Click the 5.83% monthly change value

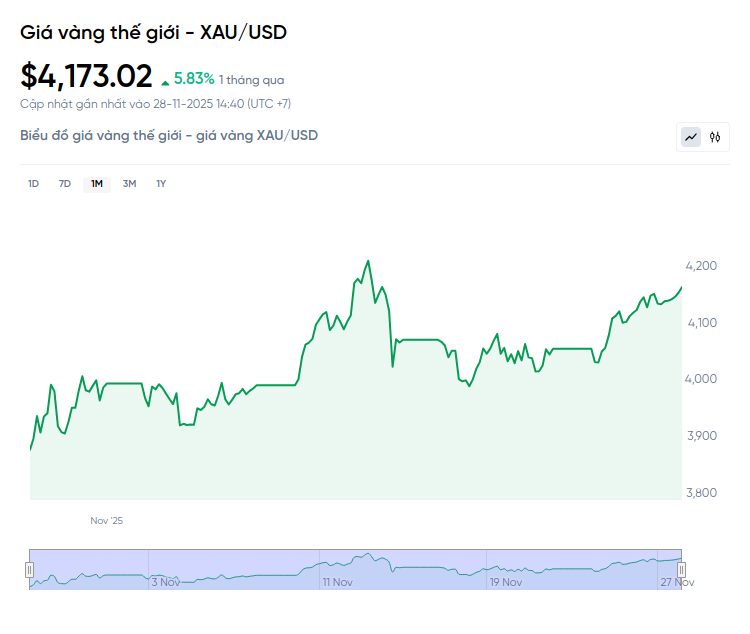pos(194,78)
